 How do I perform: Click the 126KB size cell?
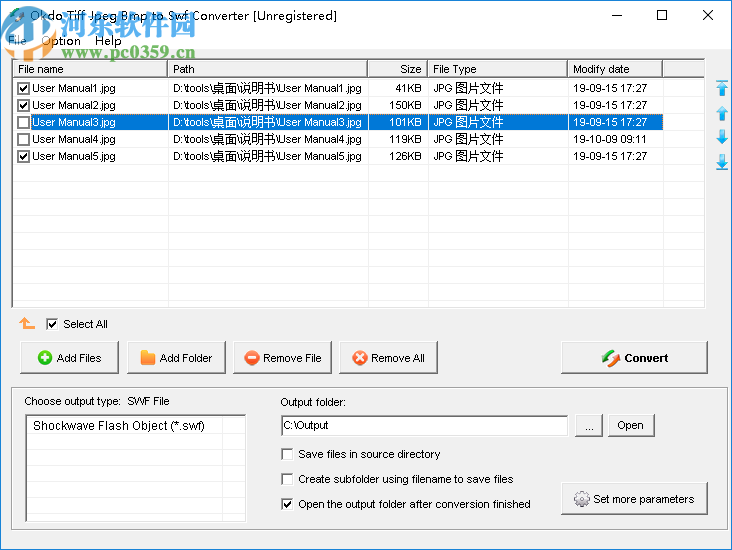click(x=405, y=156)
